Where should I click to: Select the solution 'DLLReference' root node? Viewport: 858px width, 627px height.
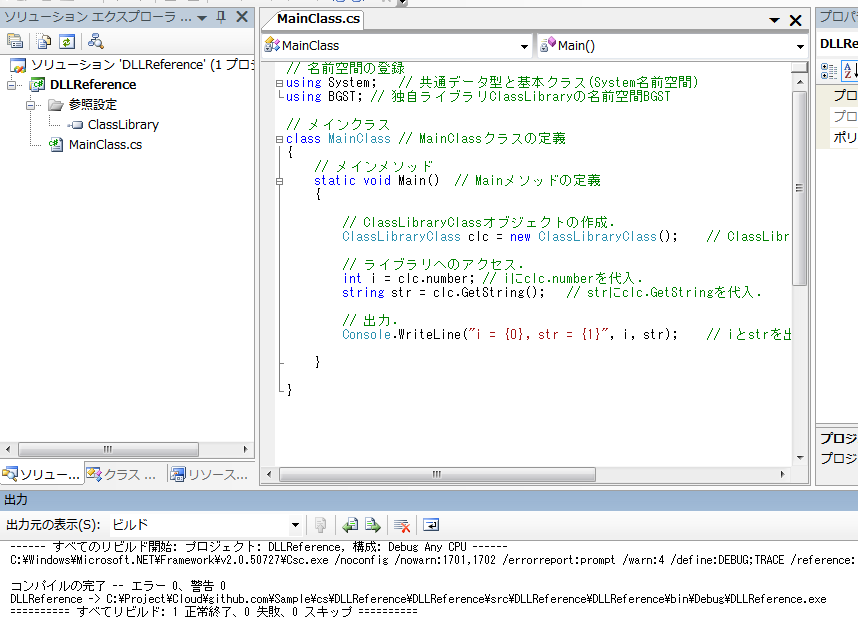pos(130,65)
